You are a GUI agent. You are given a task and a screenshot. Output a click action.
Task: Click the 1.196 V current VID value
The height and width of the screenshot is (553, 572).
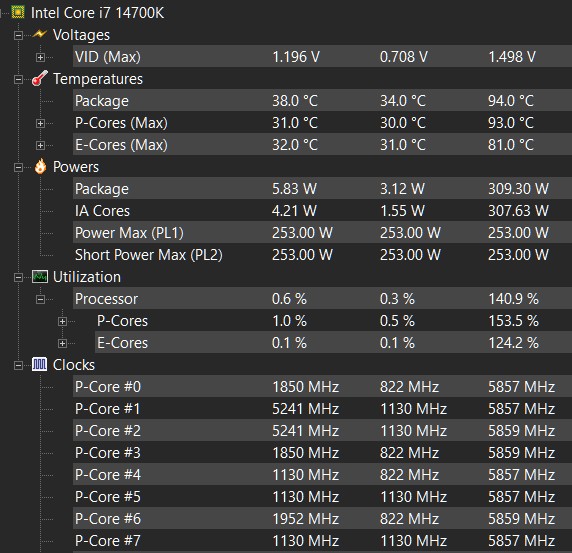tap(296, 57)
